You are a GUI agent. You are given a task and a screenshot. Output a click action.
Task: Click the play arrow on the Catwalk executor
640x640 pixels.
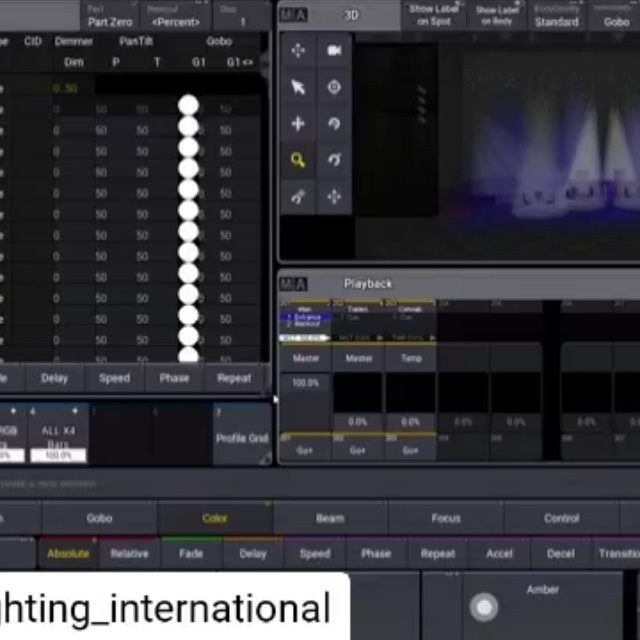[x=432, y=338]
